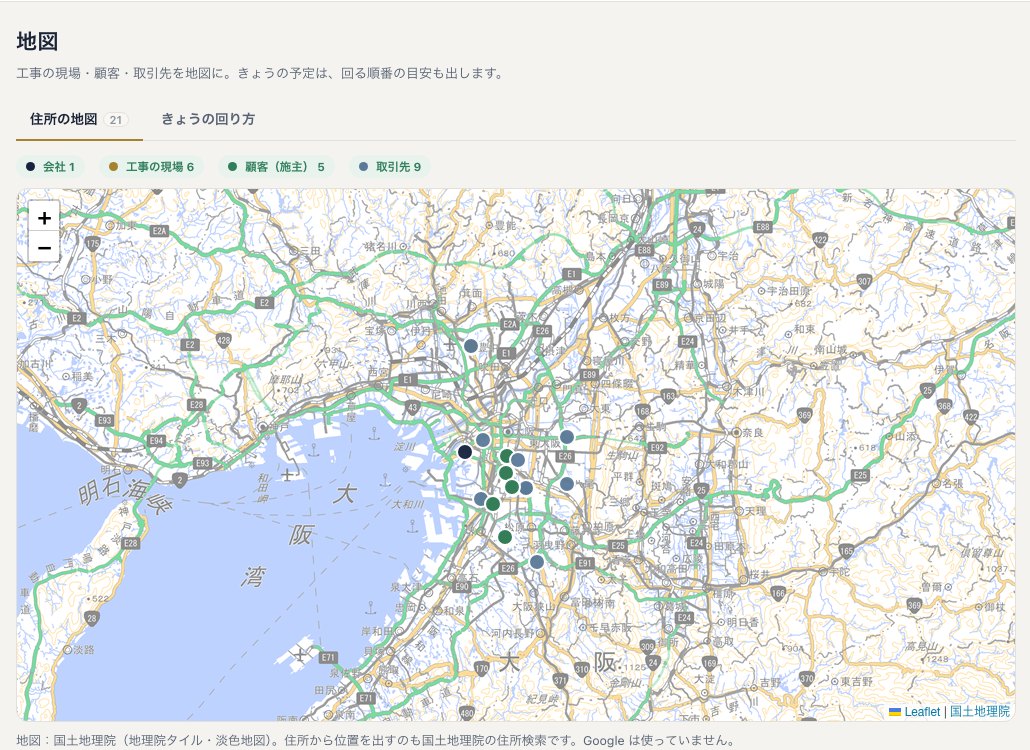Zoom in the map with plus button
Image resolution: width=1030 pixels, height=750 pixels.
[44, 217]
